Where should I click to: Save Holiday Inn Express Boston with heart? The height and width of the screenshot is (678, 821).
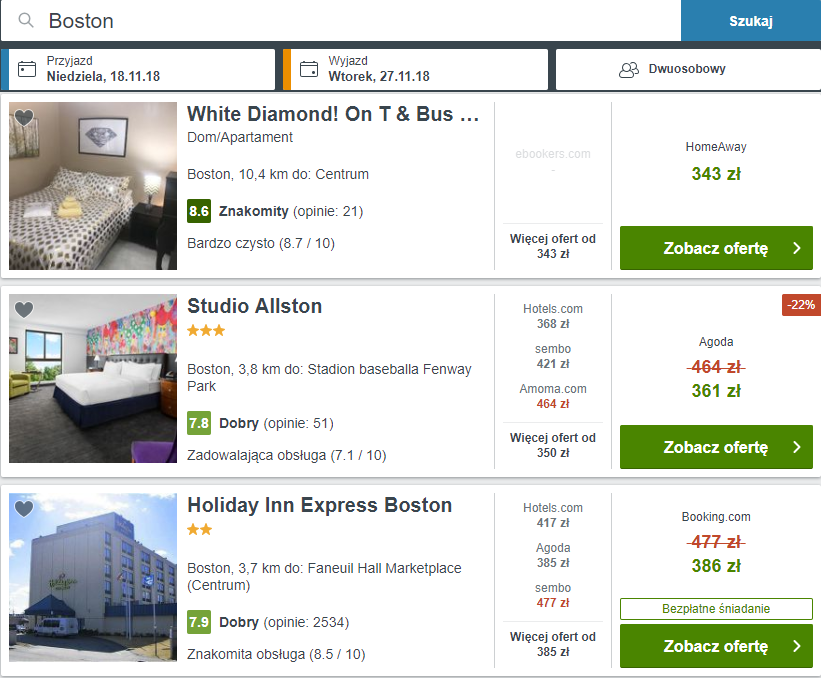click(24, 509)
